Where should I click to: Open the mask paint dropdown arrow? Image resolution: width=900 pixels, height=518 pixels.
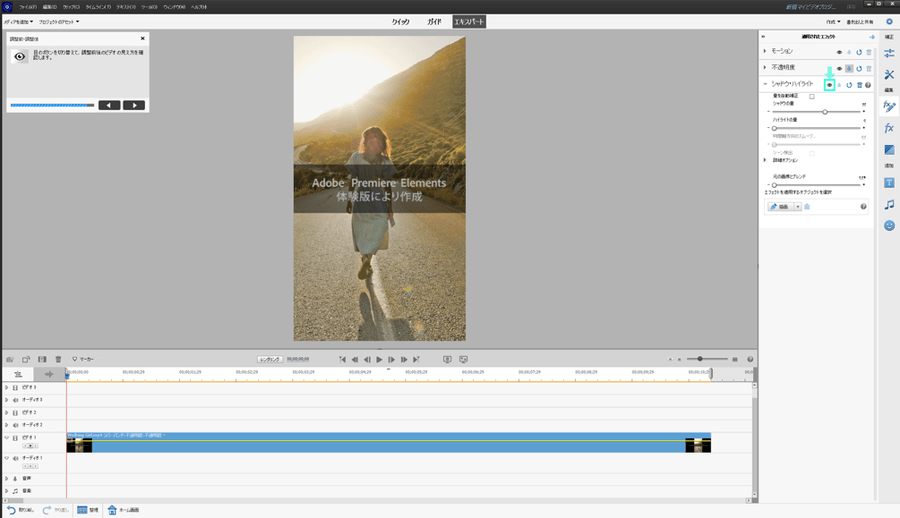click(x=797, y=207)
